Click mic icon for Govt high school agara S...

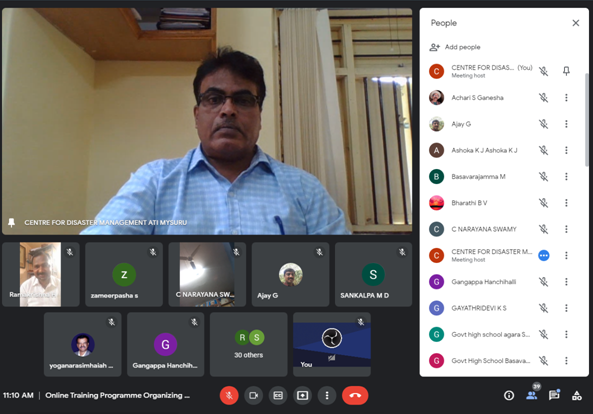tap(543, 334)
